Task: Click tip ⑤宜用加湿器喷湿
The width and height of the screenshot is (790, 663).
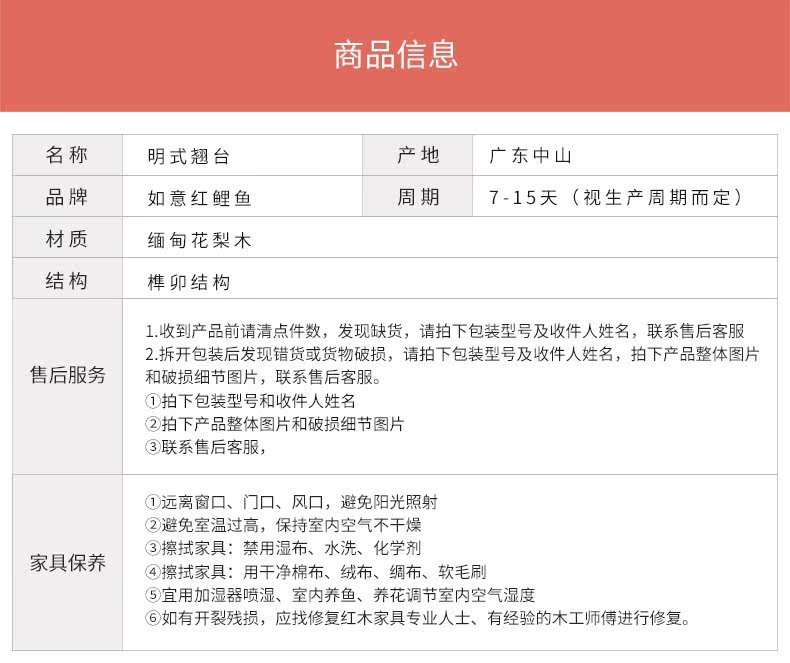Action: coord(340,595)
